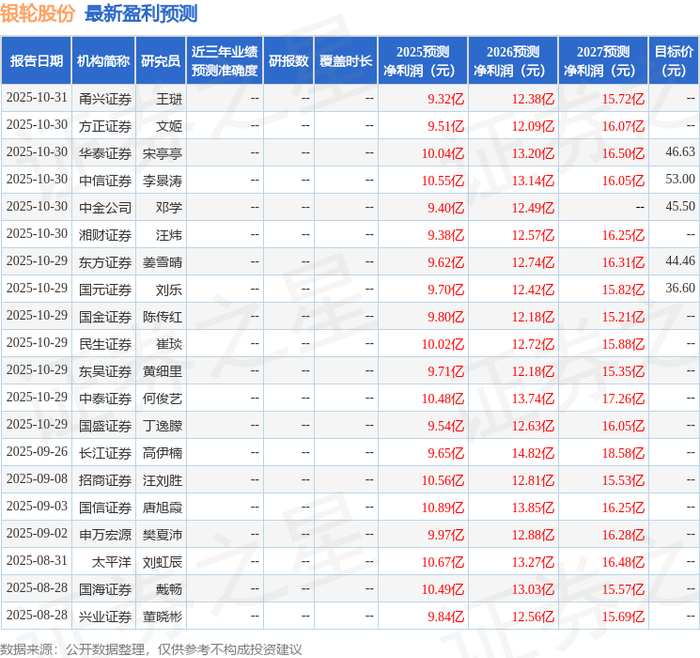Viewport: 700px width, 658px height.
Task: Click 2025 profit value 10.89亿
Action: [x=443, y=507]
